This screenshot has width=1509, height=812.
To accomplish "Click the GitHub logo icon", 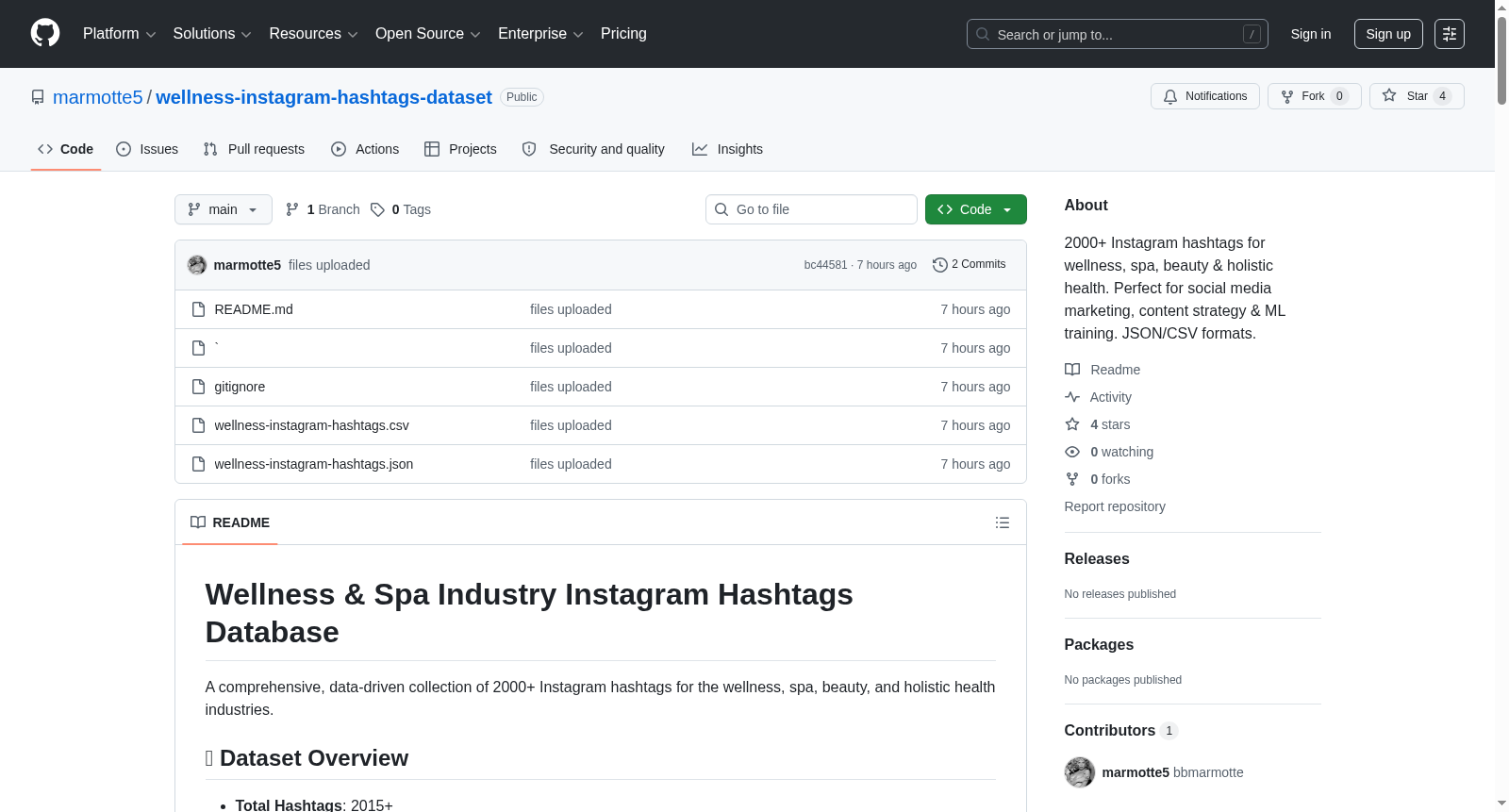I will coord(45,34).
